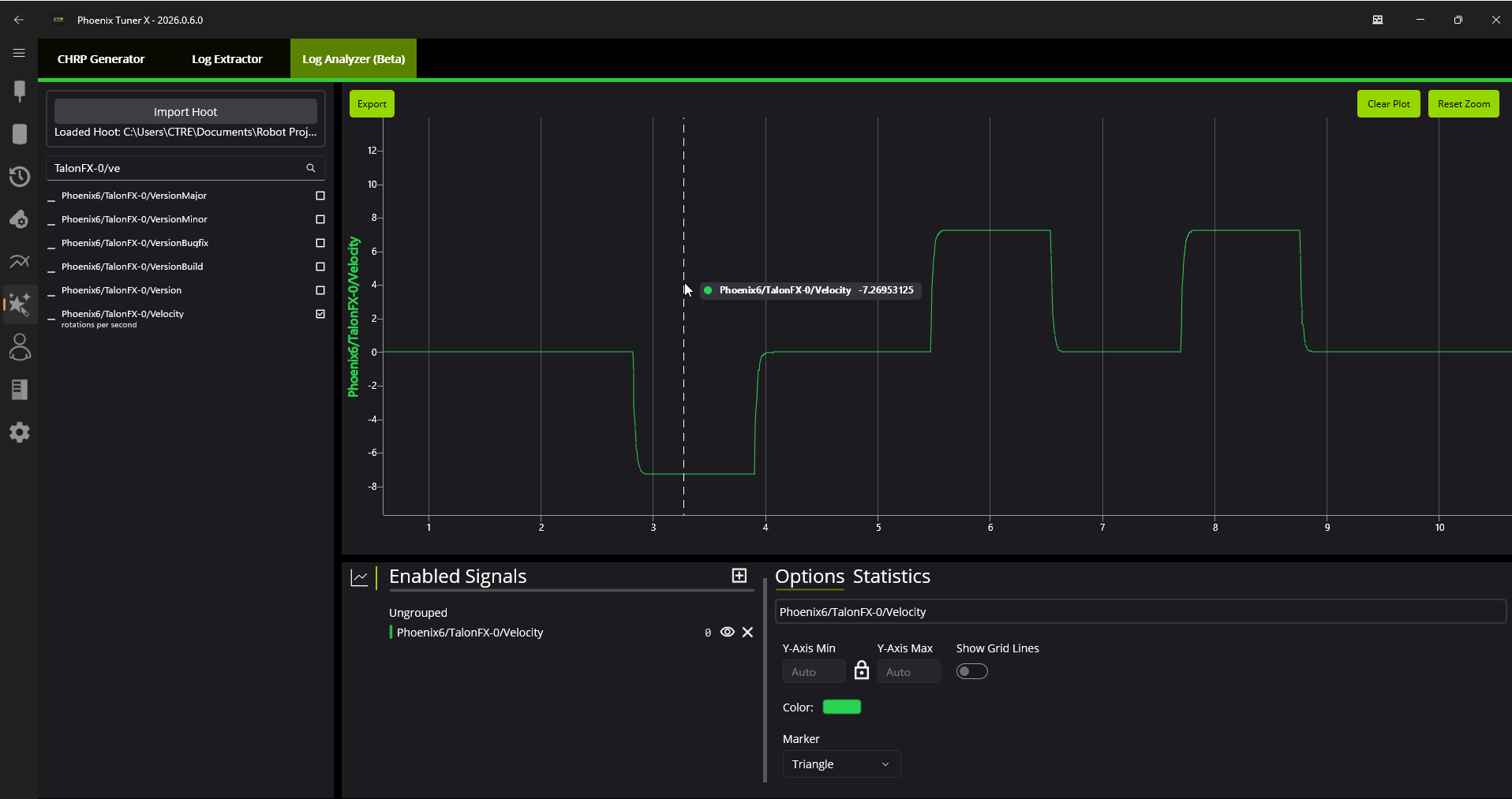Toggle Y-axis lock padlock icon
This screenshot has width=1512, height=799.
[862, 670]
